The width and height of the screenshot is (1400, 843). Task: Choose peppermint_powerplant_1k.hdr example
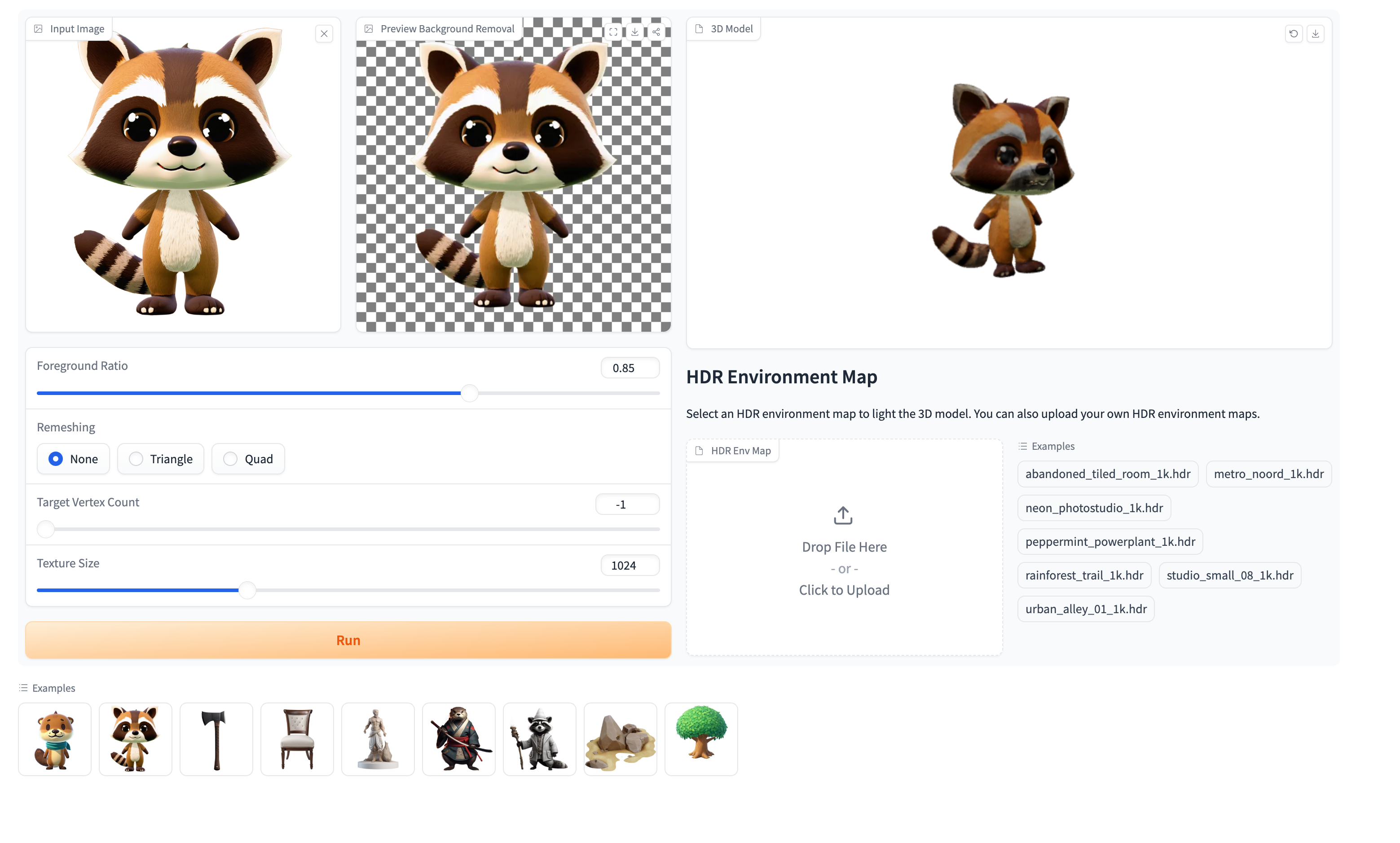(x=1109, y=542)
